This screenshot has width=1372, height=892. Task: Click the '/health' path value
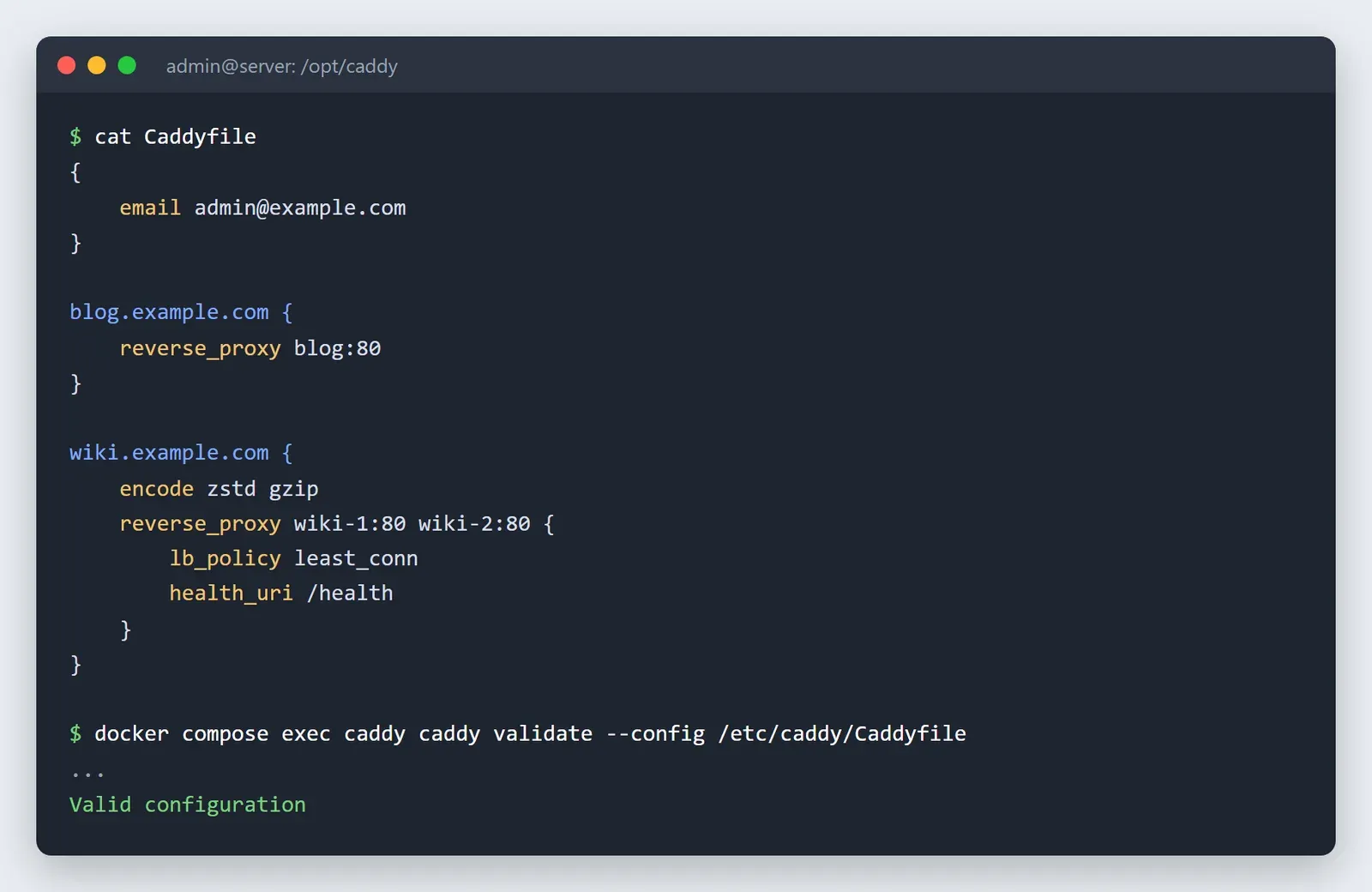[350, 593]
